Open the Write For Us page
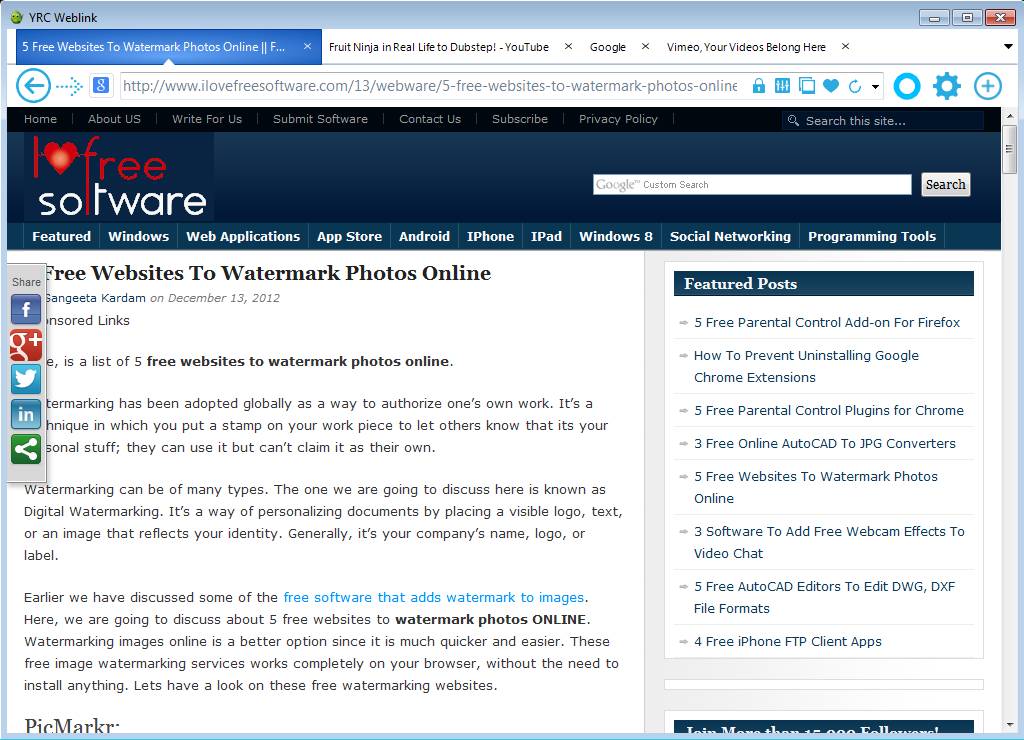This screenshot has width=1024, height=740. tap(207, 119)
